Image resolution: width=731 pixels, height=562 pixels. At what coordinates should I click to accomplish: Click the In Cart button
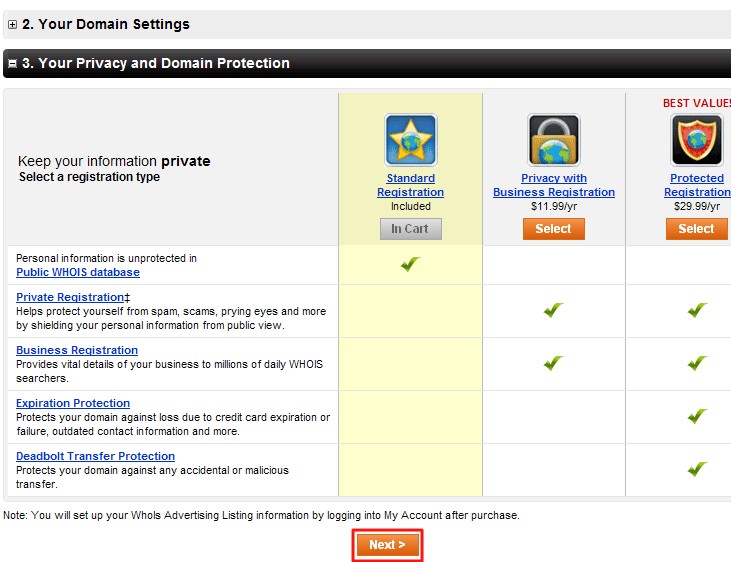point(410,229)
